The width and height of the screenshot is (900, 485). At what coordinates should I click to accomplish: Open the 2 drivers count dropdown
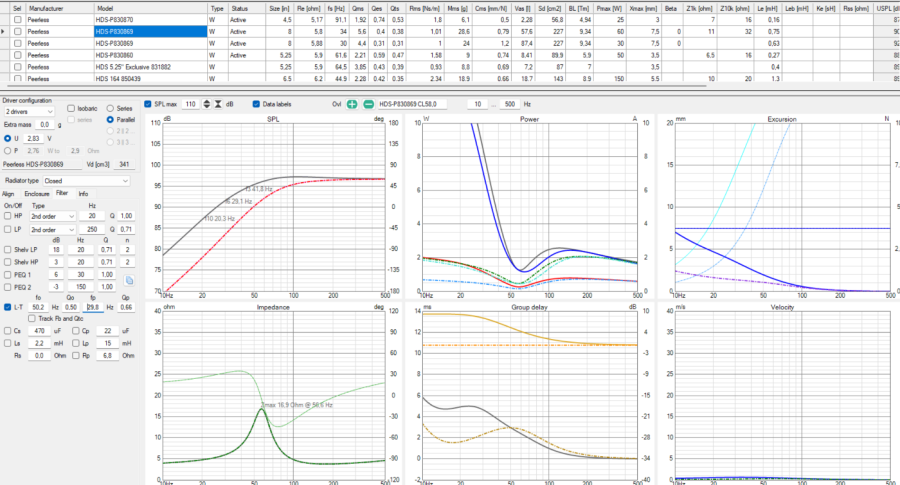point(29,111)
